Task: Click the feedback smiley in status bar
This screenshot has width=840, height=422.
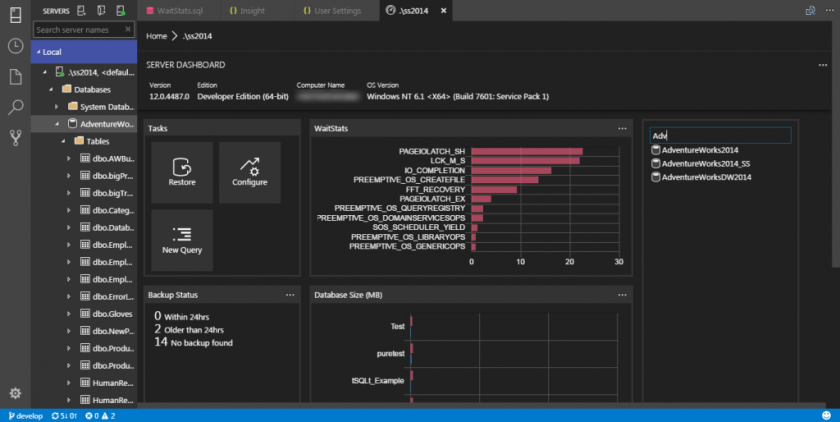Action: point(827,416)
